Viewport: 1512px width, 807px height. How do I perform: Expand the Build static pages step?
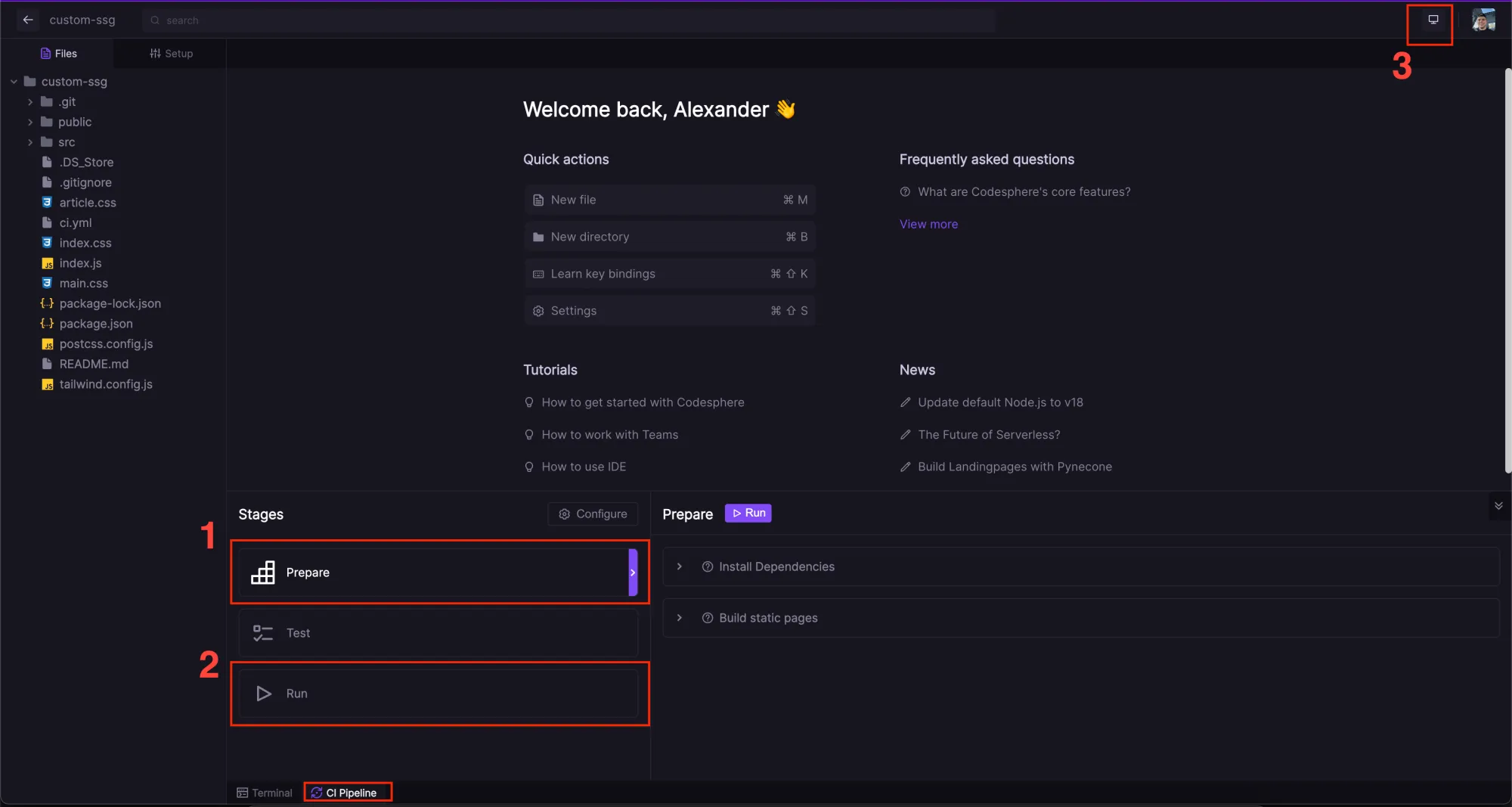(x=680, y=618)
